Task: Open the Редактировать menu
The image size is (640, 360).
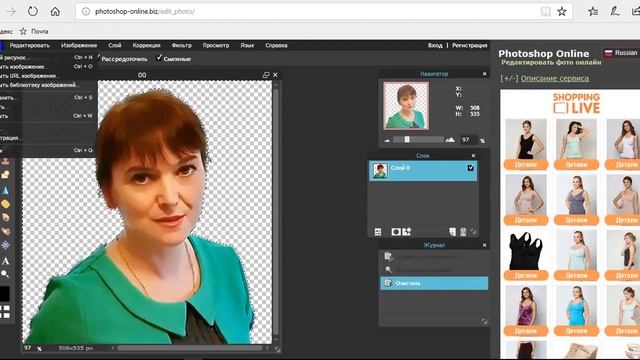Action: pos(29,45)
